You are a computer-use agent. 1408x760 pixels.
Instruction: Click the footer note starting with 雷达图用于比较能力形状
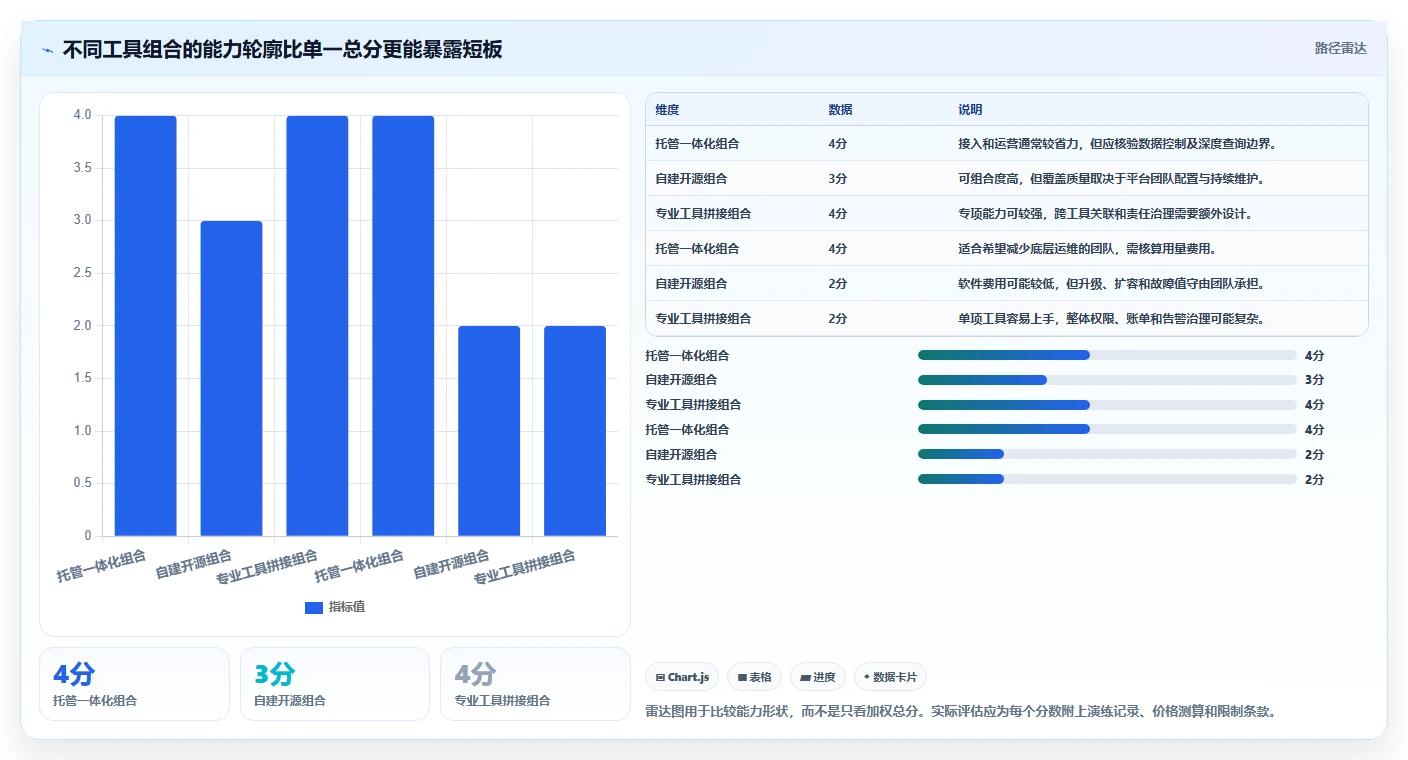(x=961, y=712)
